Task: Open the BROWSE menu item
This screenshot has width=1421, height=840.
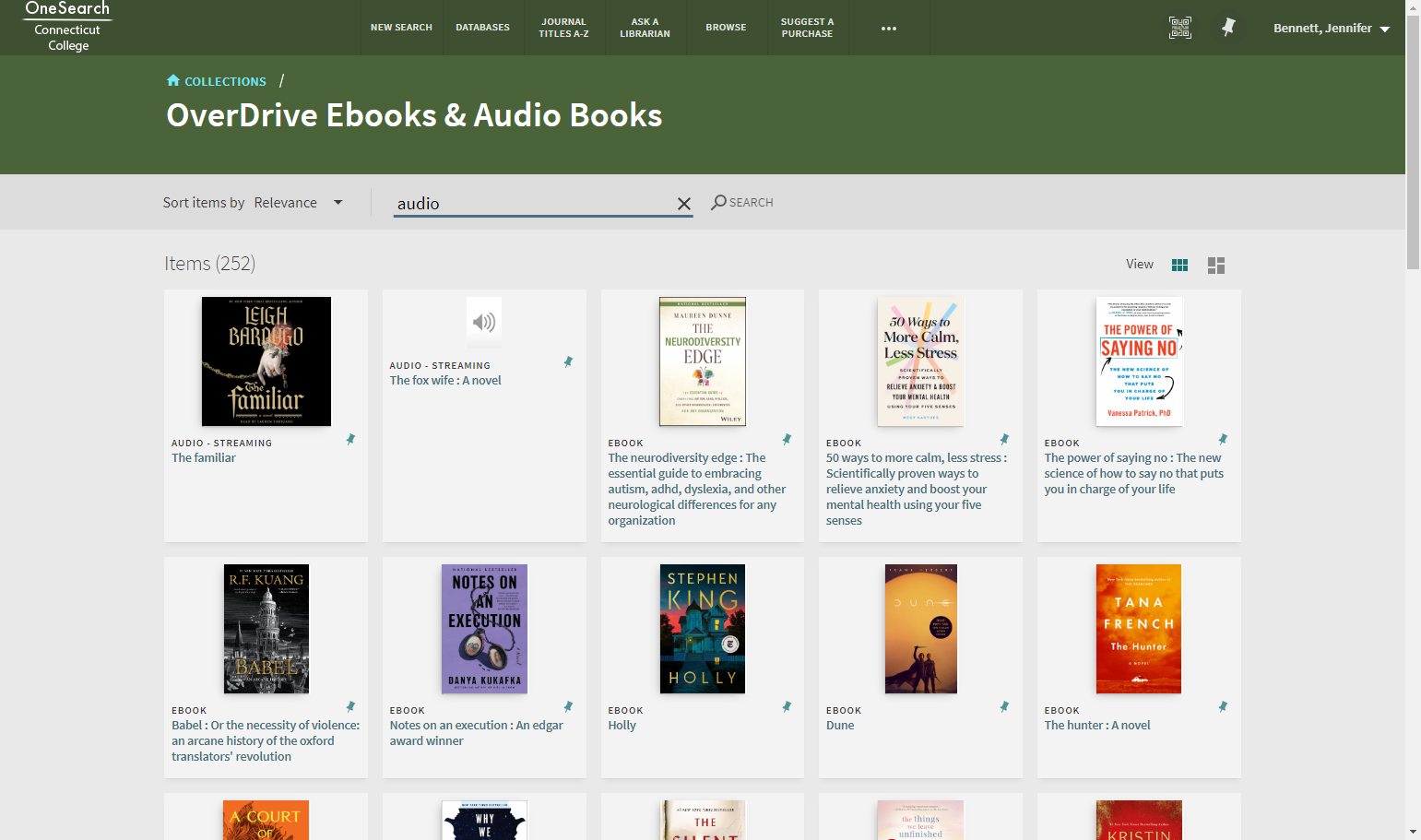Action: click(x=726, y=28)
